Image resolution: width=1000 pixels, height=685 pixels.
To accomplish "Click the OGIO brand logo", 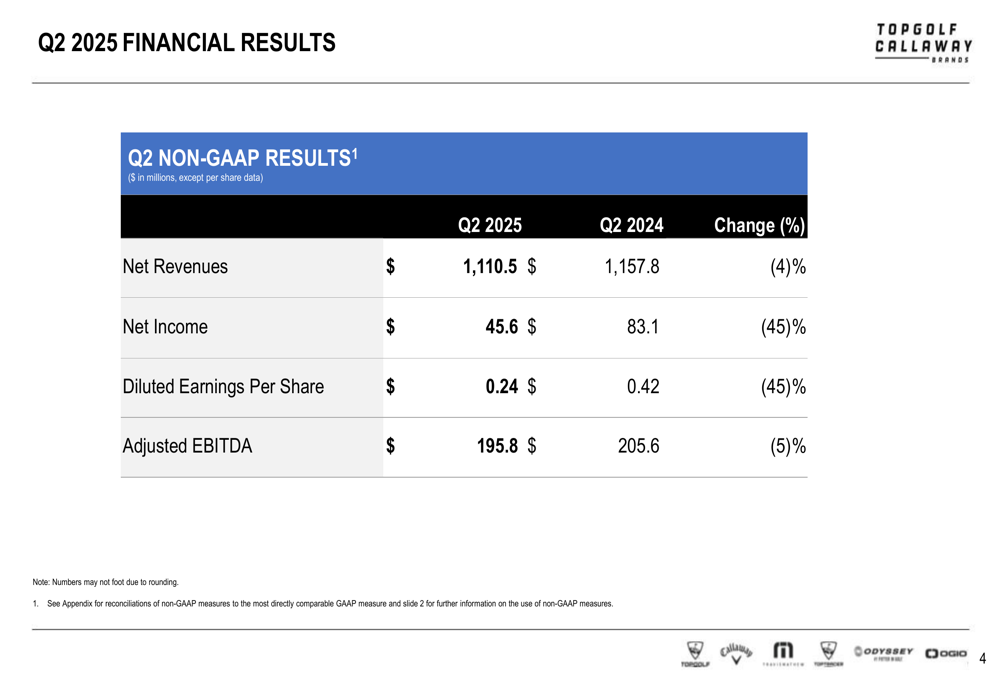I will [x=946, y=653].
